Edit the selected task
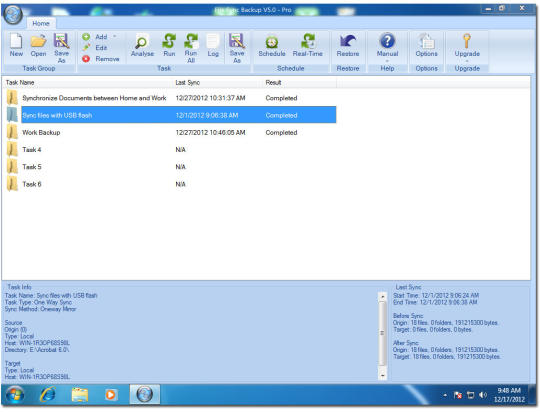This screenshot has height=412, width=540. click(95, 48)
